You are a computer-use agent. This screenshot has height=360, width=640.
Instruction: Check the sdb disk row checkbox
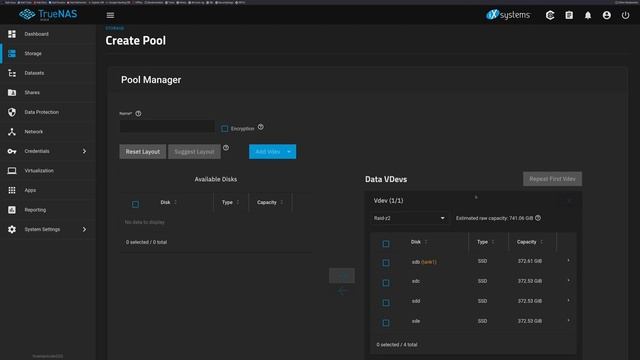[x=386, y=263]
